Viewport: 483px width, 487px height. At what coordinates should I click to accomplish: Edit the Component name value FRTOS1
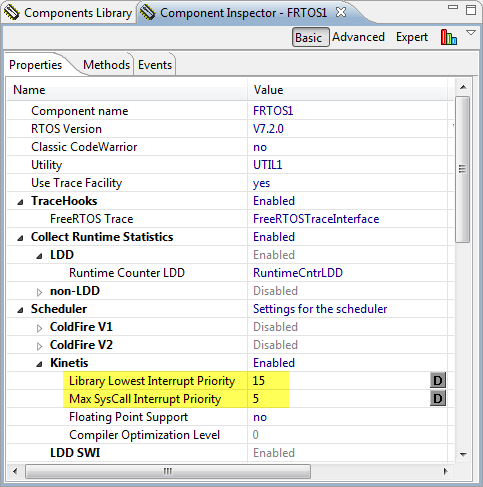click(x=273, y=111)
